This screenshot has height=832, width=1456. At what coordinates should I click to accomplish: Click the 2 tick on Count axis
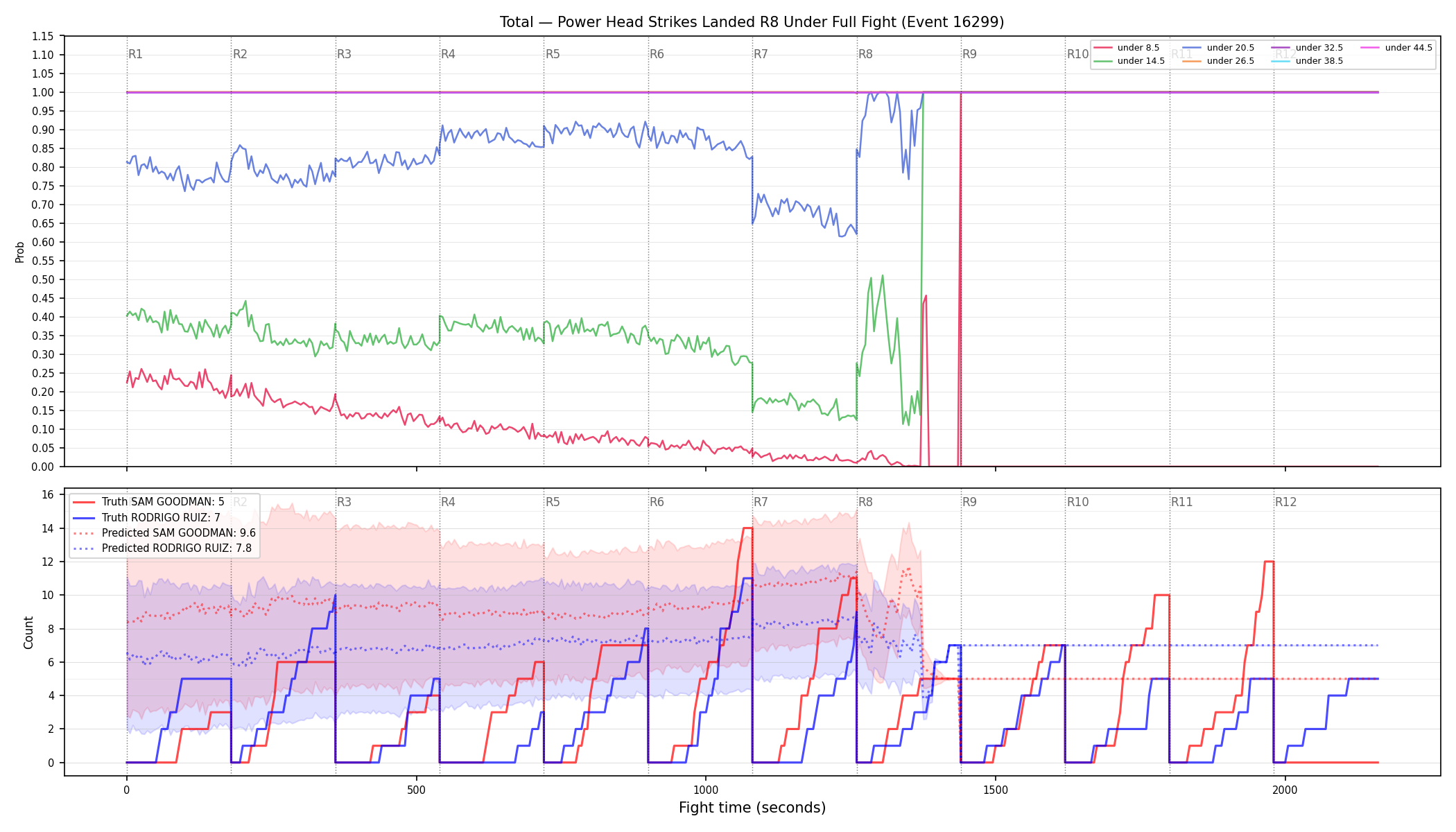(51, 729)
